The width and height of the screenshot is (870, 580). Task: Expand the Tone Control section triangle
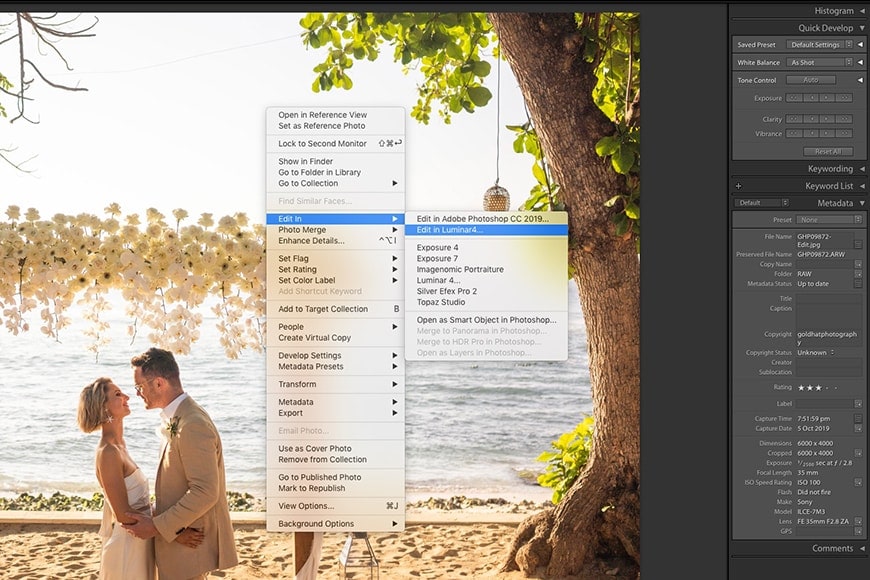[861, 80]
